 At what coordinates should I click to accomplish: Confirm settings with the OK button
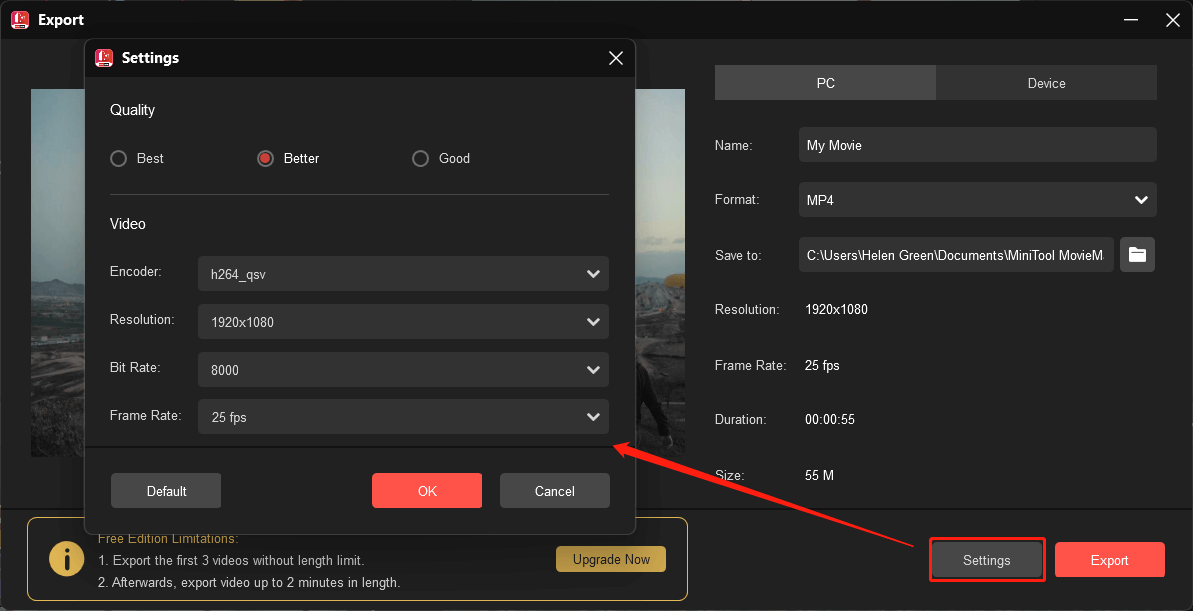(427, 491)
